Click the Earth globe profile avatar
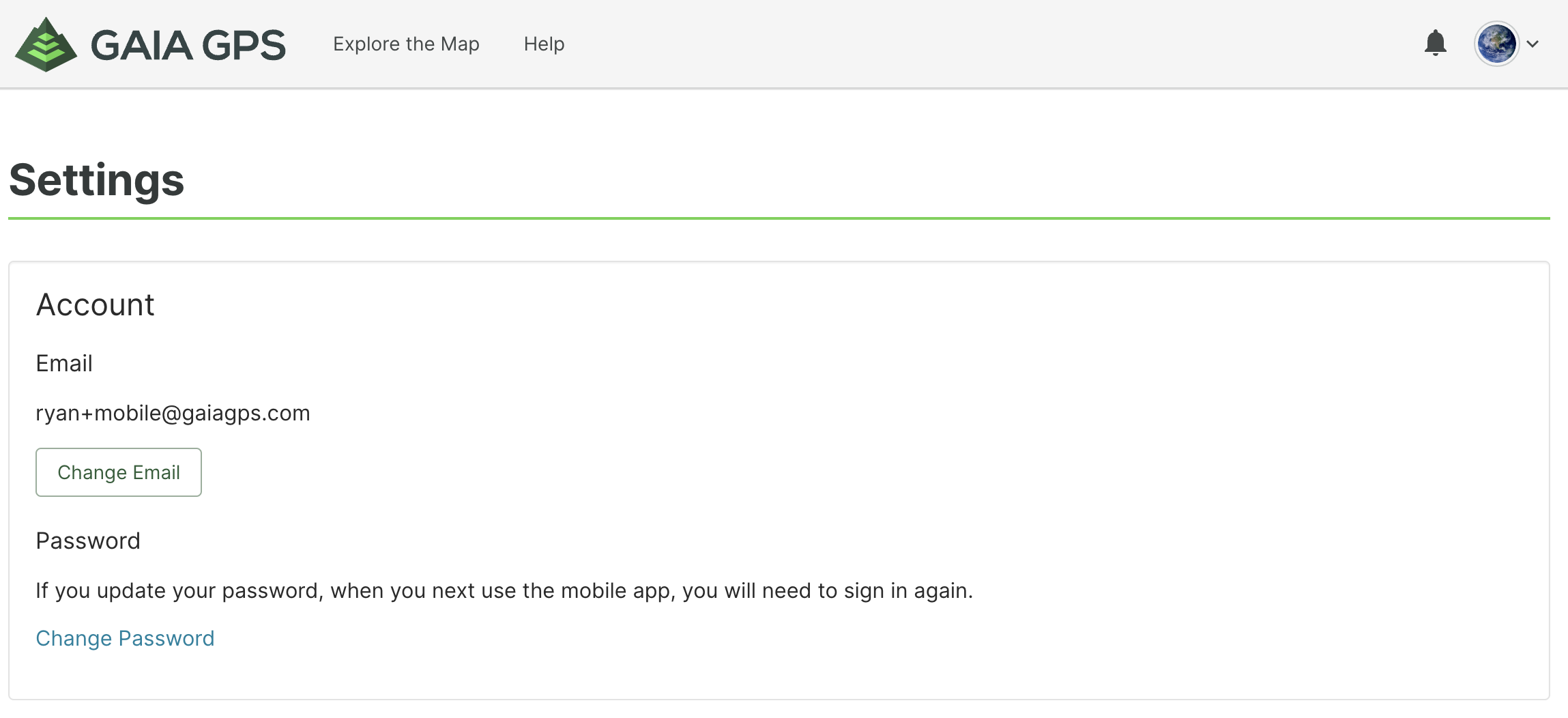 pos(1496,44)
